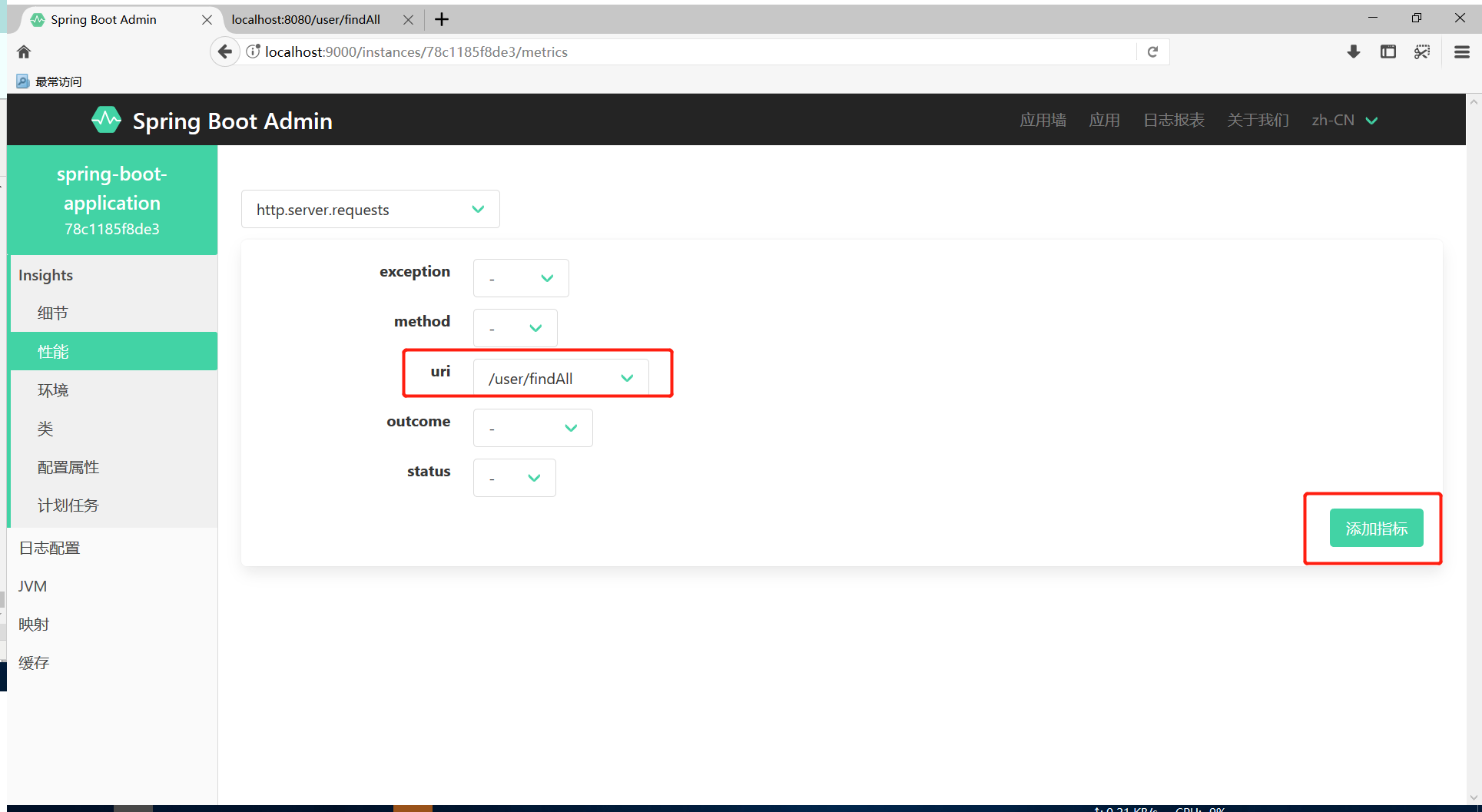Open the browser hamburger menu
Screen dimensions: 1482x812
pos(1462,52)
